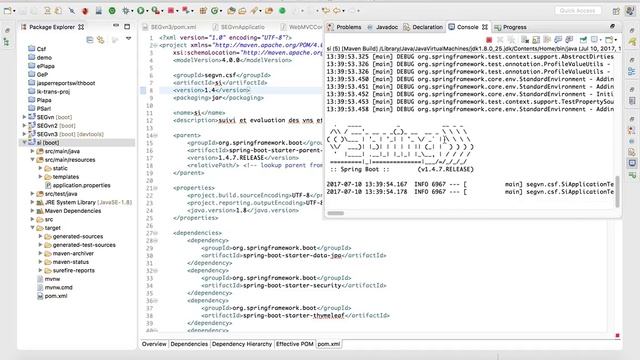
Task: Run the application with green play icon
Action: click(140, 11)
